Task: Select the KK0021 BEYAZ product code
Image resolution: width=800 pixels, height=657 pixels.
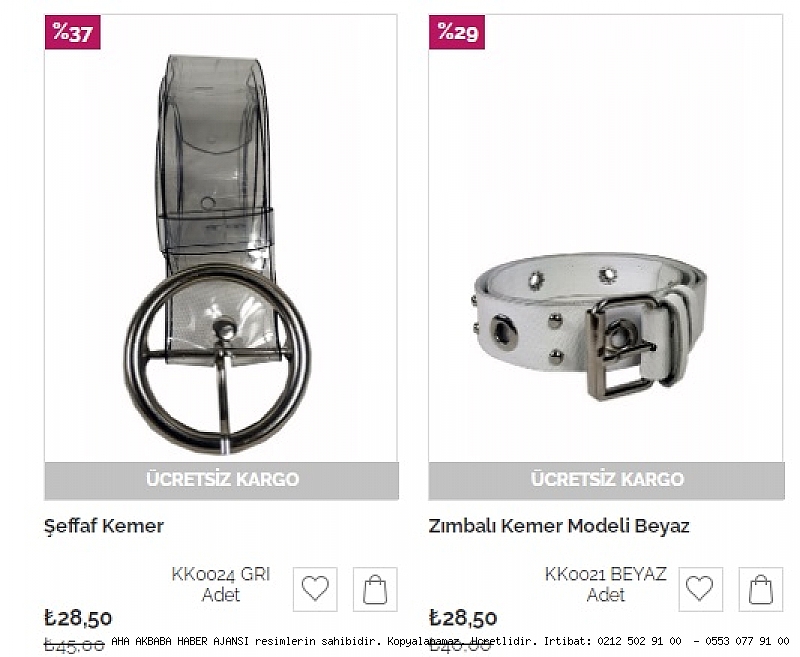Action: 605,574
